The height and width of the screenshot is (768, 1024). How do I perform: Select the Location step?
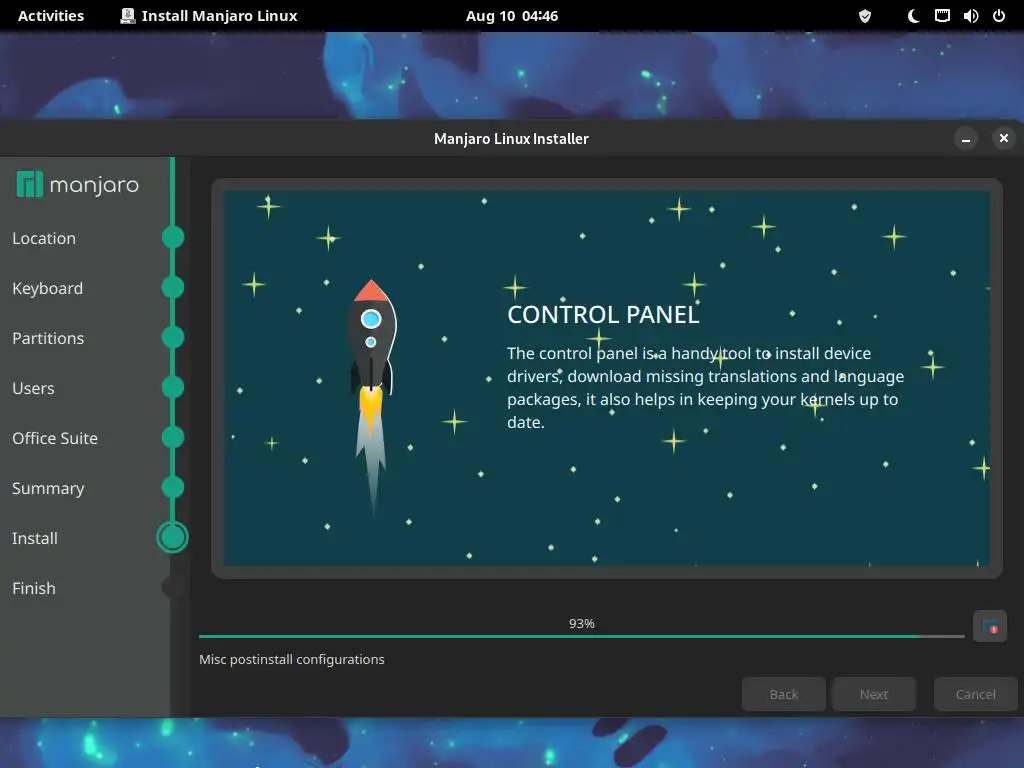44,238
